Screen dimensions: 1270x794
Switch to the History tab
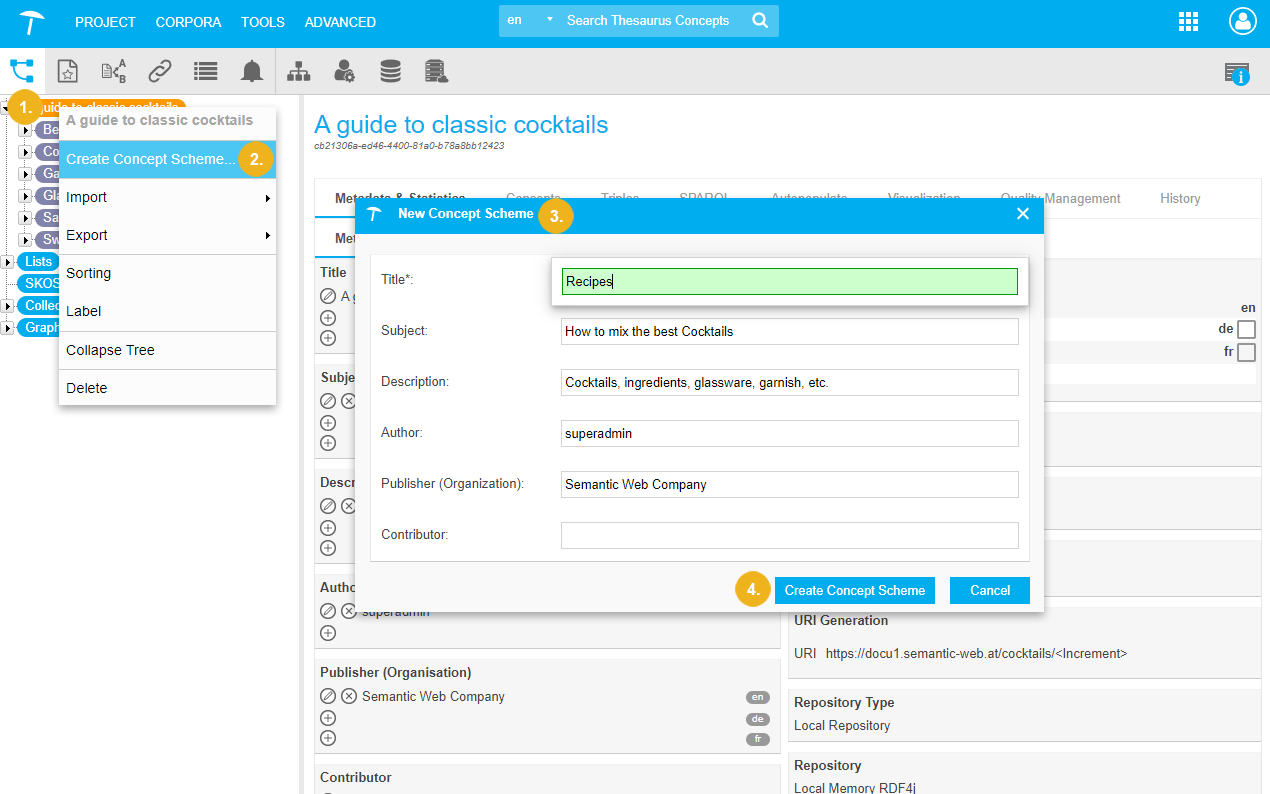pyautogui.click(x=1180, y=199)
